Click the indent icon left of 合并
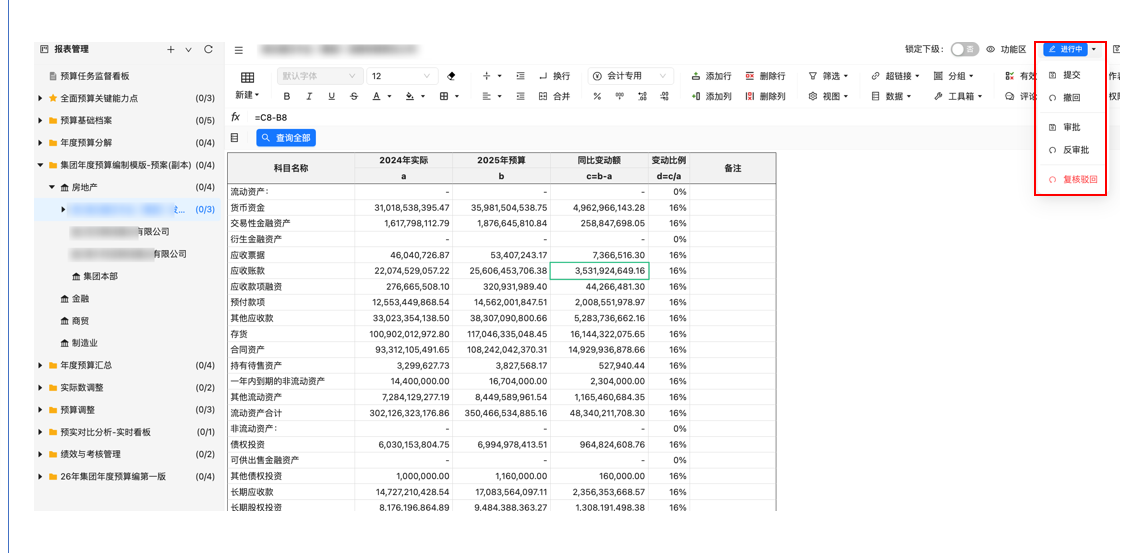The height and width of the screenshot is (553, 1144). click(520, 96)
